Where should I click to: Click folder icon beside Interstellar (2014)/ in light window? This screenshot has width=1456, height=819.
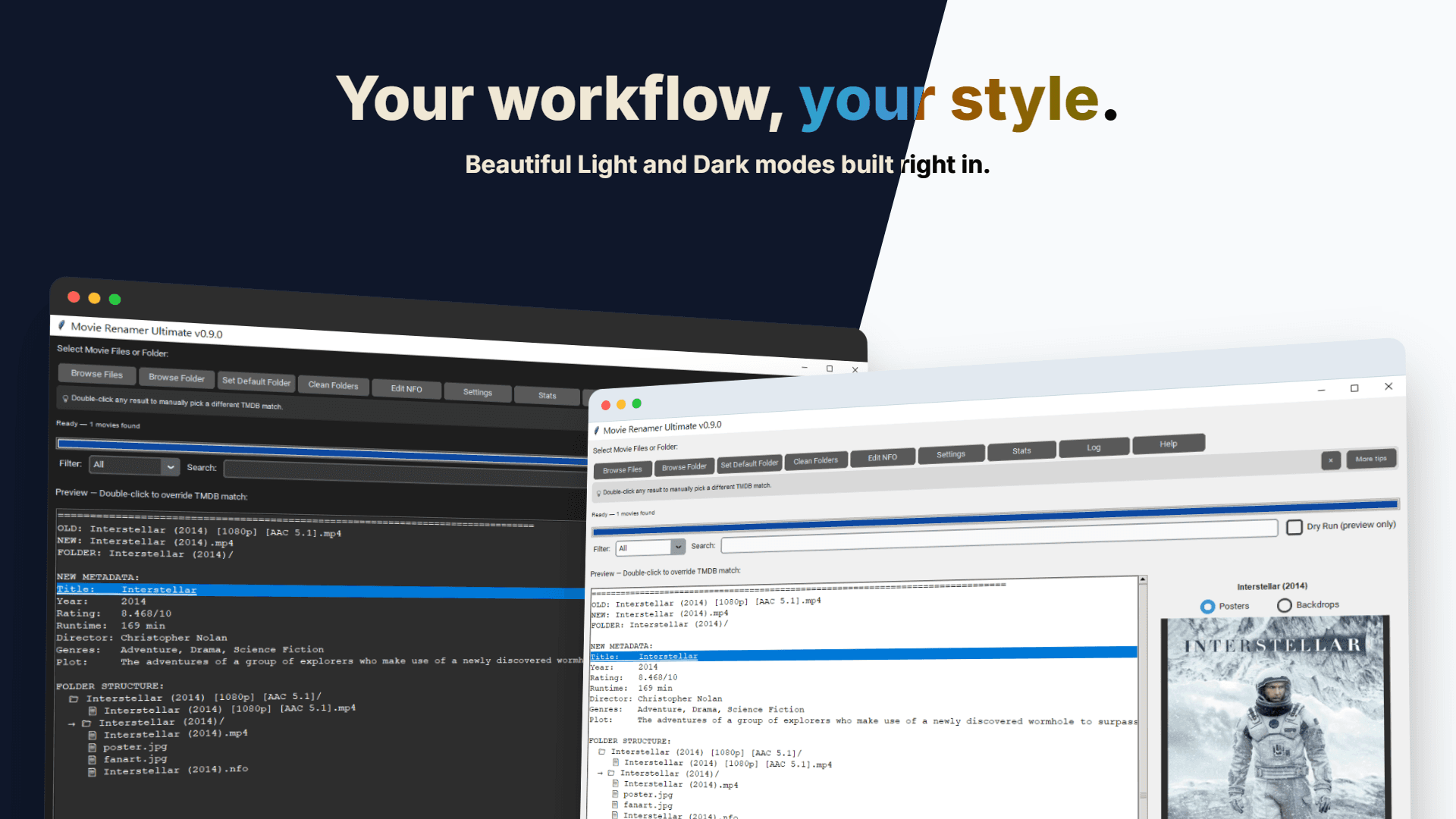pyautogui.click(x=611, y=773)
